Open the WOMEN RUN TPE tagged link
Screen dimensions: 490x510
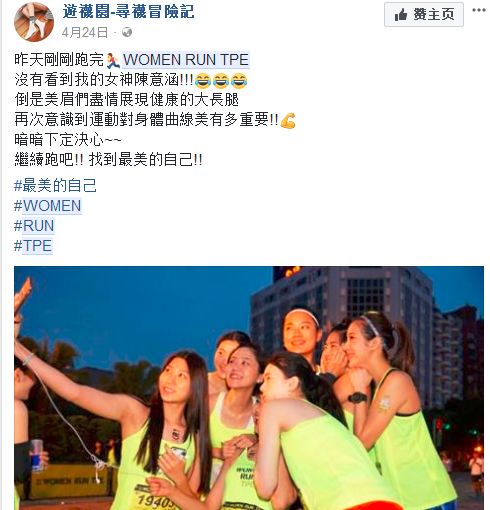(186, 60)
